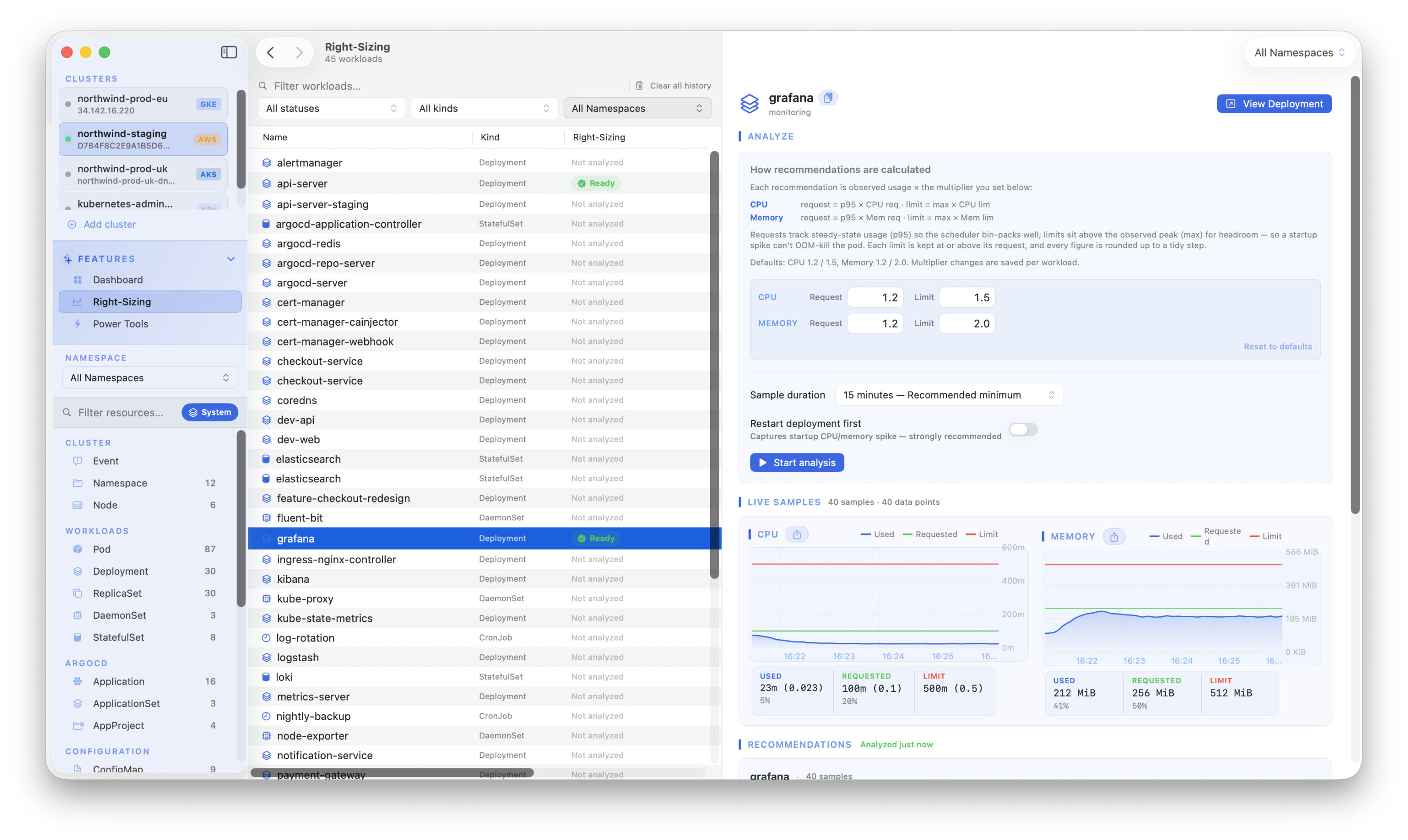Screen dimensions: 1408x840
Task: Select the api-server workload row
Action: coord(479,183)
